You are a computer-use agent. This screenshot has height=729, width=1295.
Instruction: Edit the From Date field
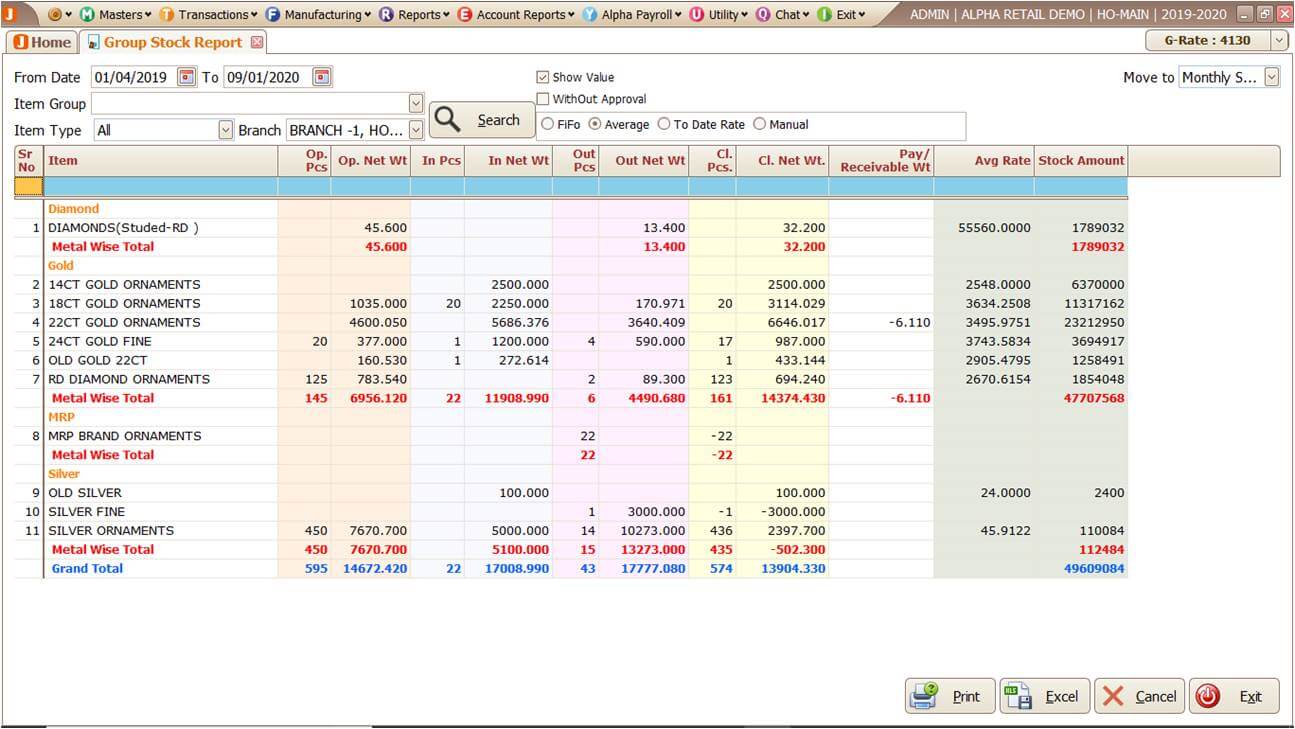(133, 77)
